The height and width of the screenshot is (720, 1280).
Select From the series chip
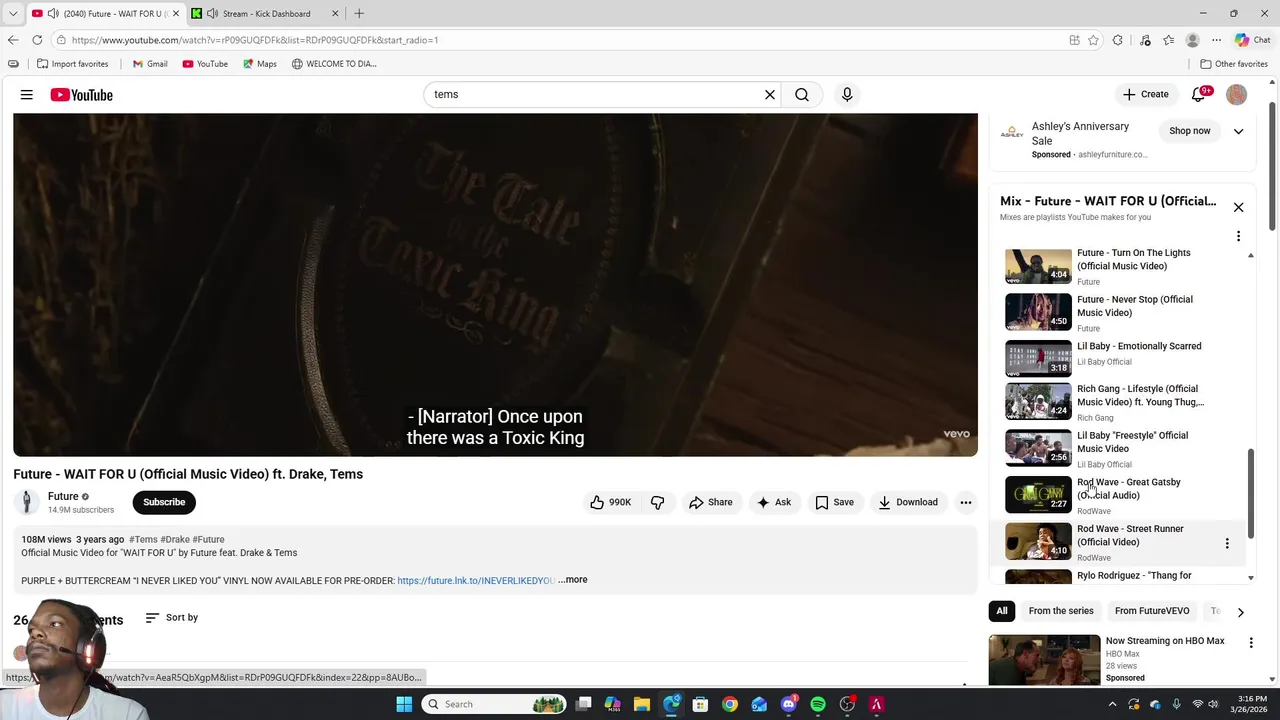1061,611
